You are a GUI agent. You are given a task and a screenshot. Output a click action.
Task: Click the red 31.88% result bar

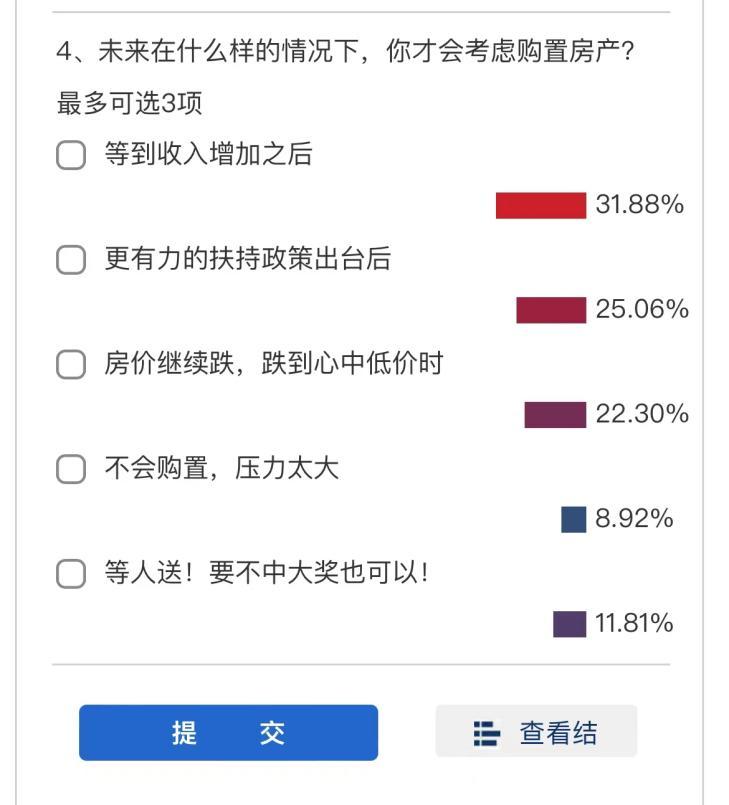click(541, 205)
